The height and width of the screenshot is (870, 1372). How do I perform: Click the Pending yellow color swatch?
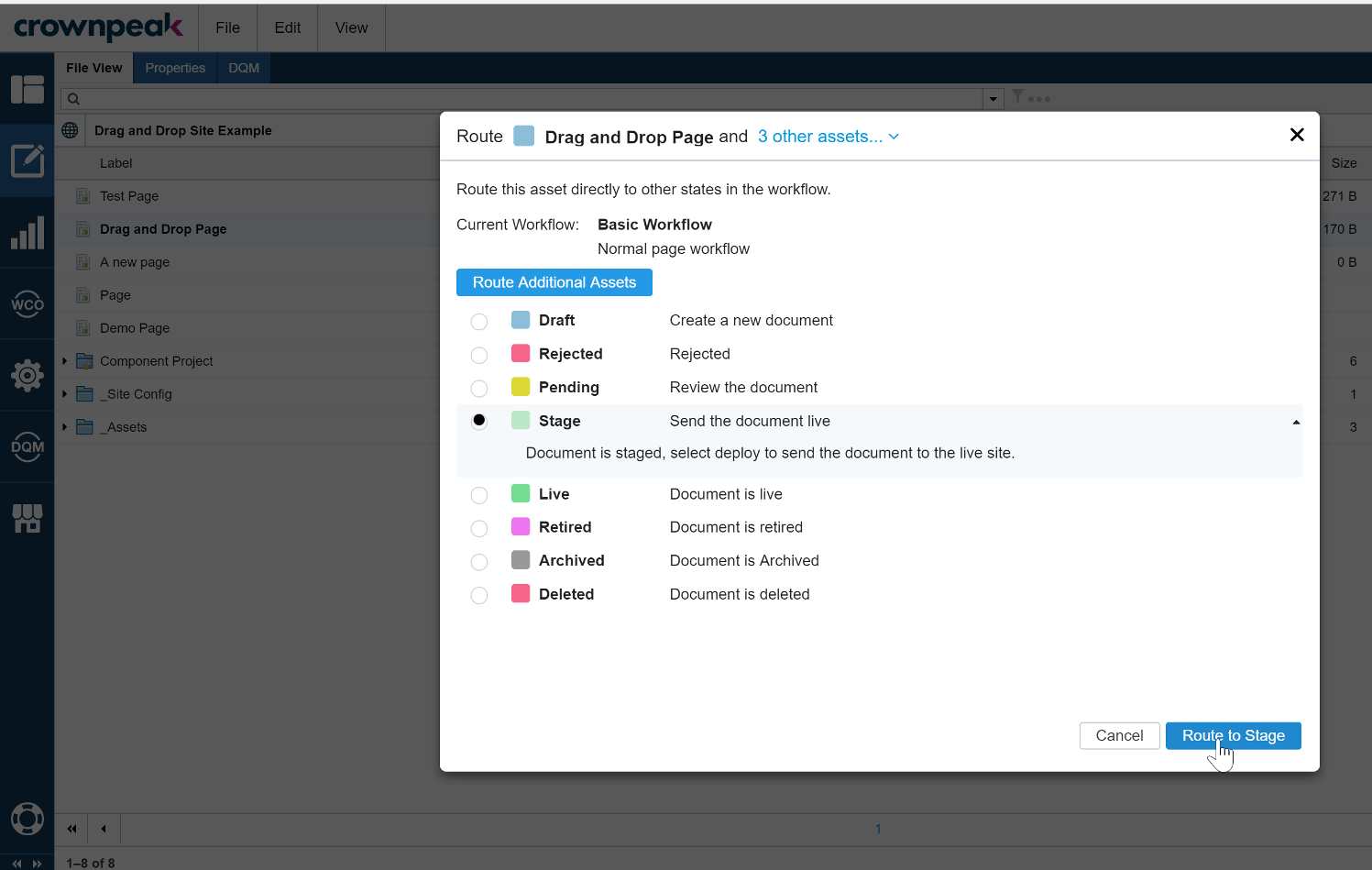click(521, 387)
